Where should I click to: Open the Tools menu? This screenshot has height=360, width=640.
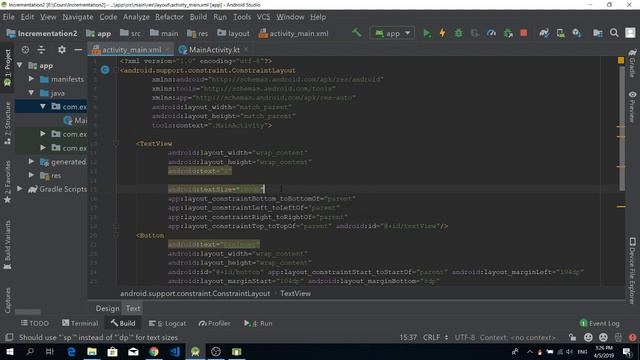coord(242,17)
